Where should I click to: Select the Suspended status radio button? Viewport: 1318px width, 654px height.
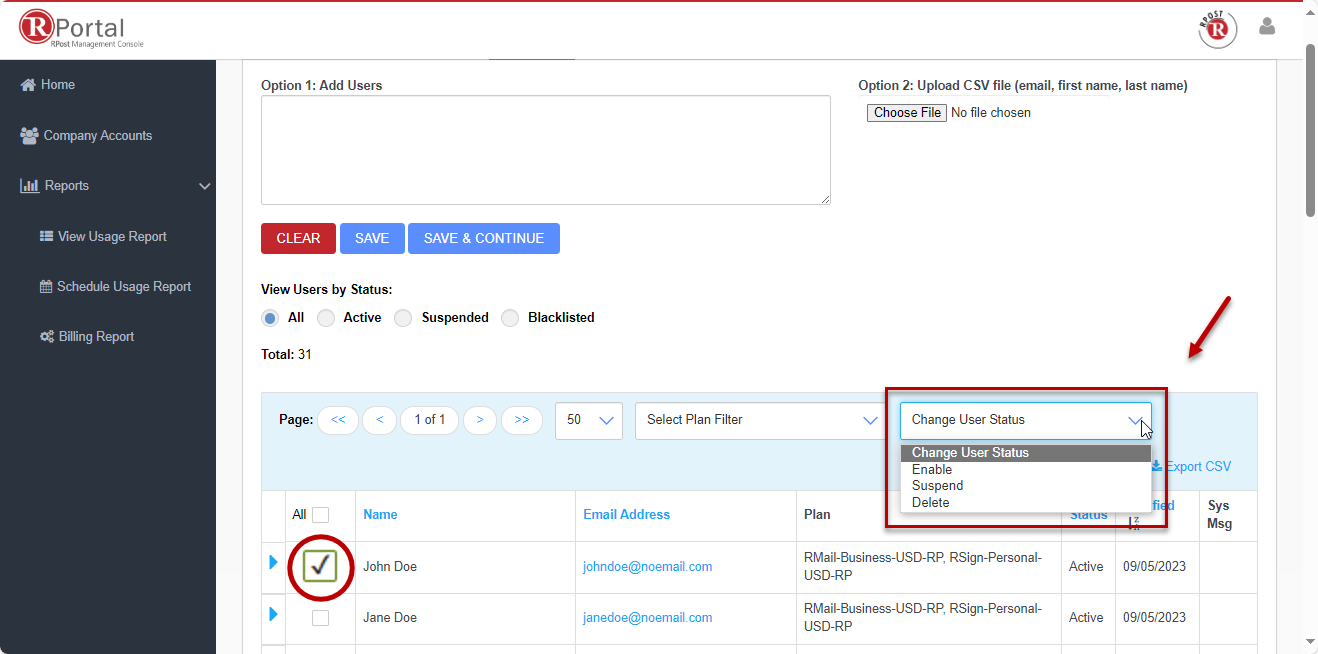(403, 318)
